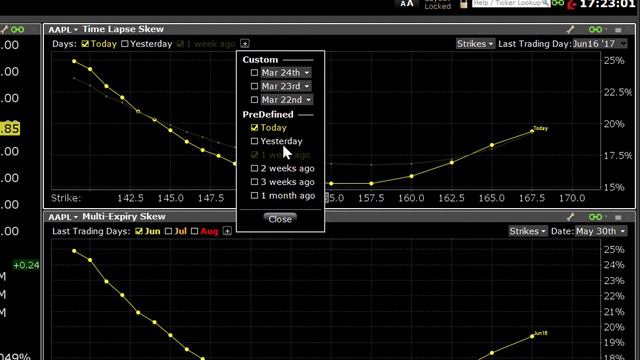Screen dimensions: 640x360
Task: Click the 142.5 strike axis label
Action: [x=130, y=198]
